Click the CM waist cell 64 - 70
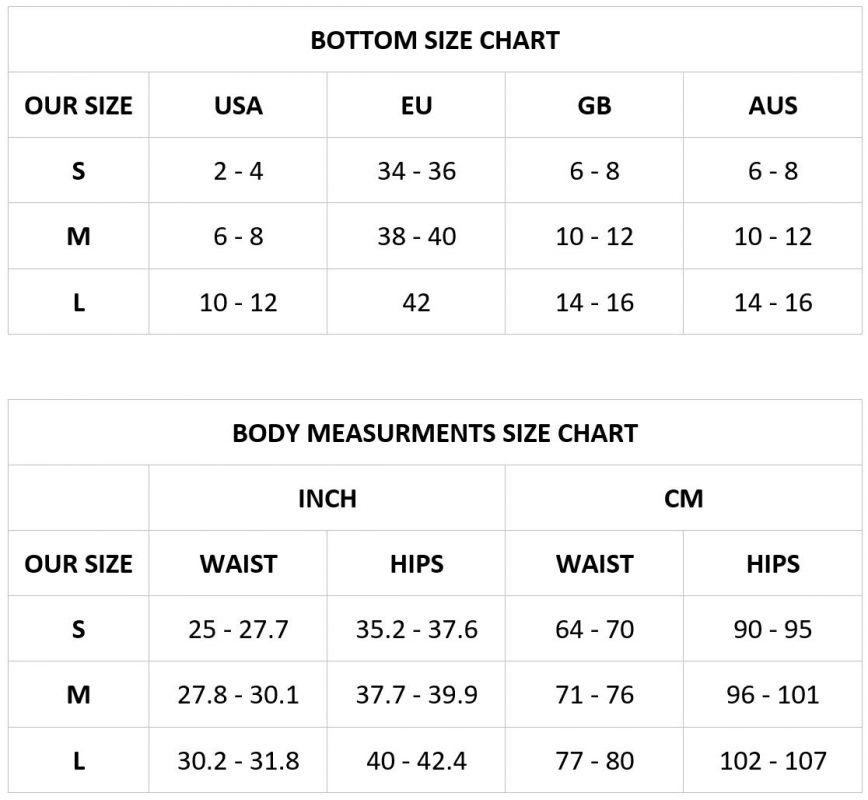Viewport: 868px width, 800px height. [x=594, y=630]
